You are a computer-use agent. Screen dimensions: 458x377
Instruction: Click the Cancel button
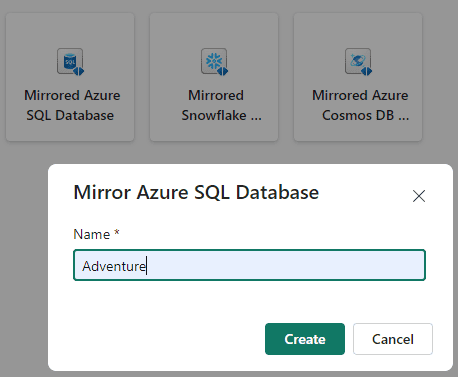tap(393, 339)
